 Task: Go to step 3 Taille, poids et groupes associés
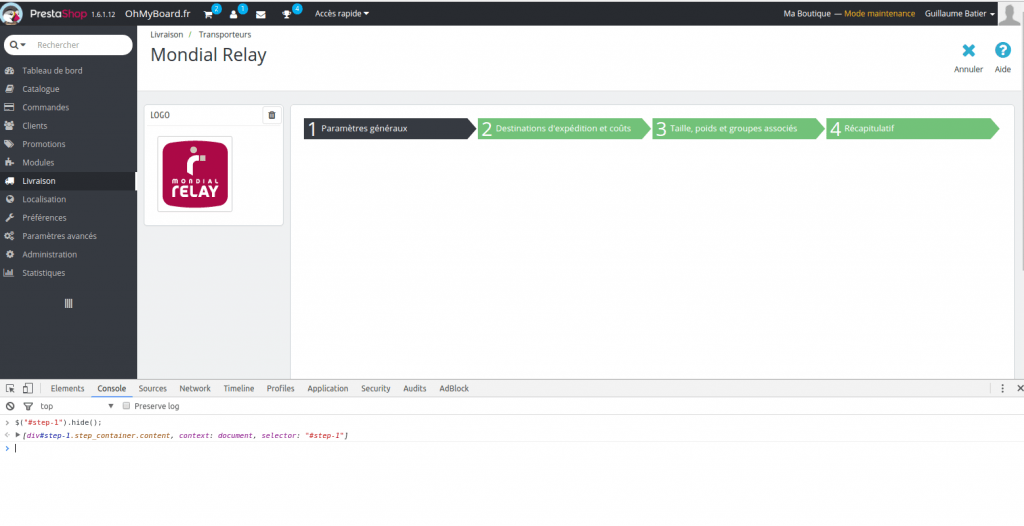pos(739,129)
